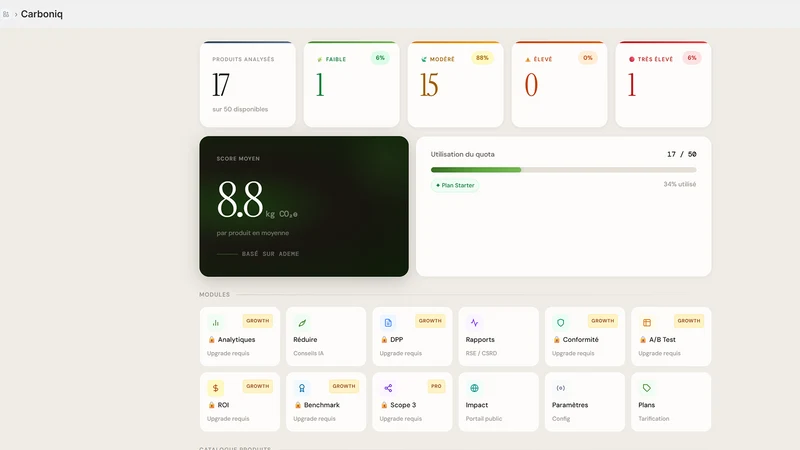Click the ROI dollar icon

[215, 388]
